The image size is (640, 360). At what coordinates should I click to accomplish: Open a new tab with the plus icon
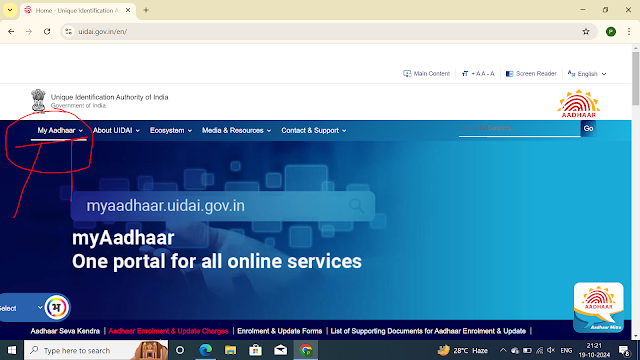(146, 10)
